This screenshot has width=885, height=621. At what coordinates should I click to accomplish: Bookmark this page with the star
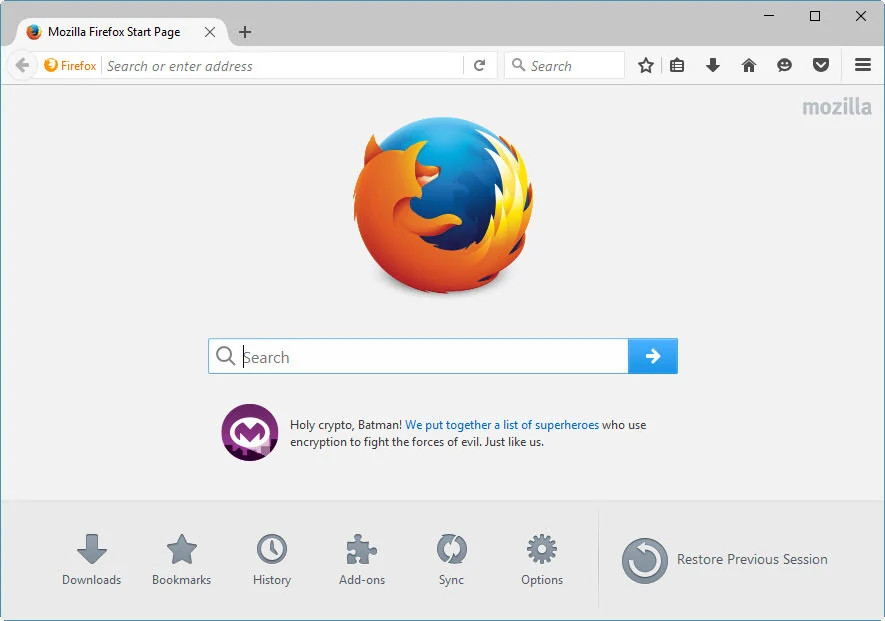pyautogui.click(x=645, y=65)
